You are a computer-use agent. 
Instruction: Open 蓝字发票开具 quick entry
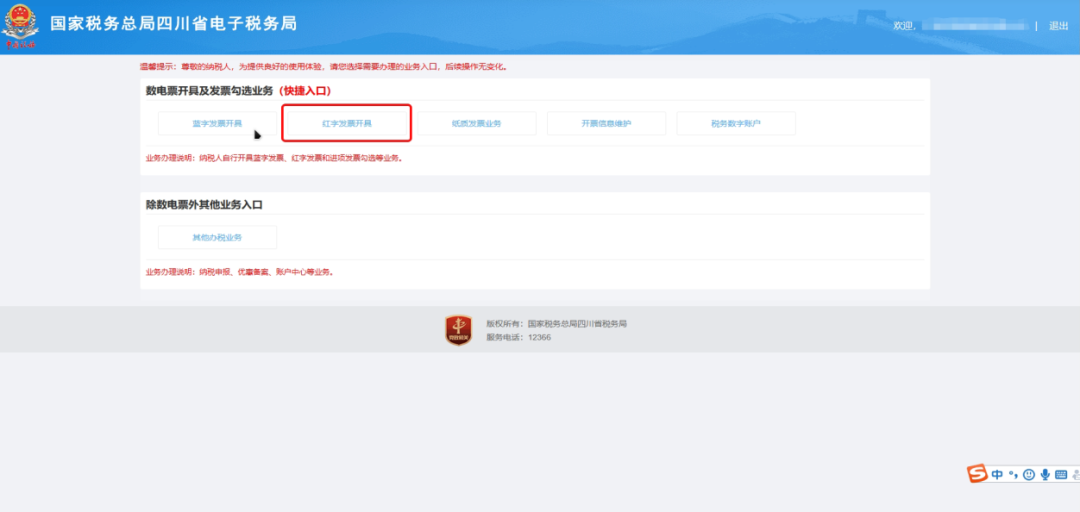point(217,123)
